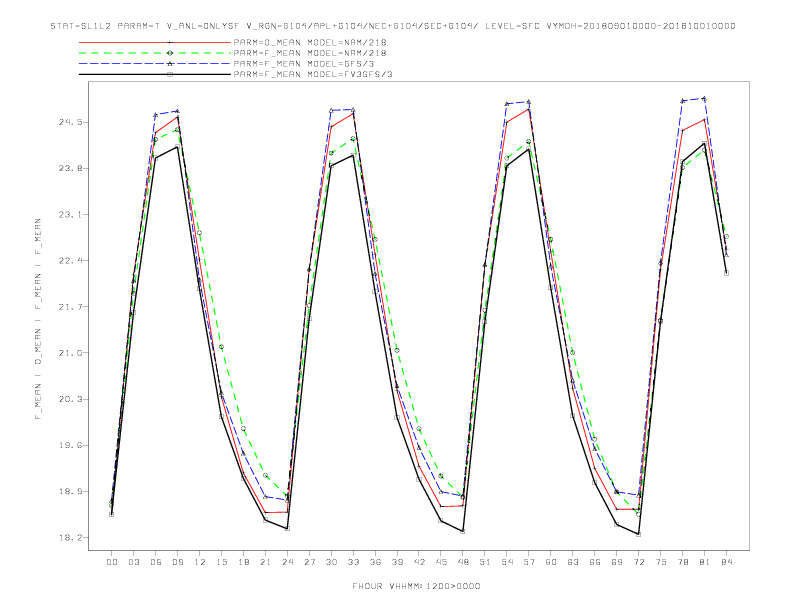Click x-axis tick label 24
Screen dimensions: 792x612
[287, 562]
